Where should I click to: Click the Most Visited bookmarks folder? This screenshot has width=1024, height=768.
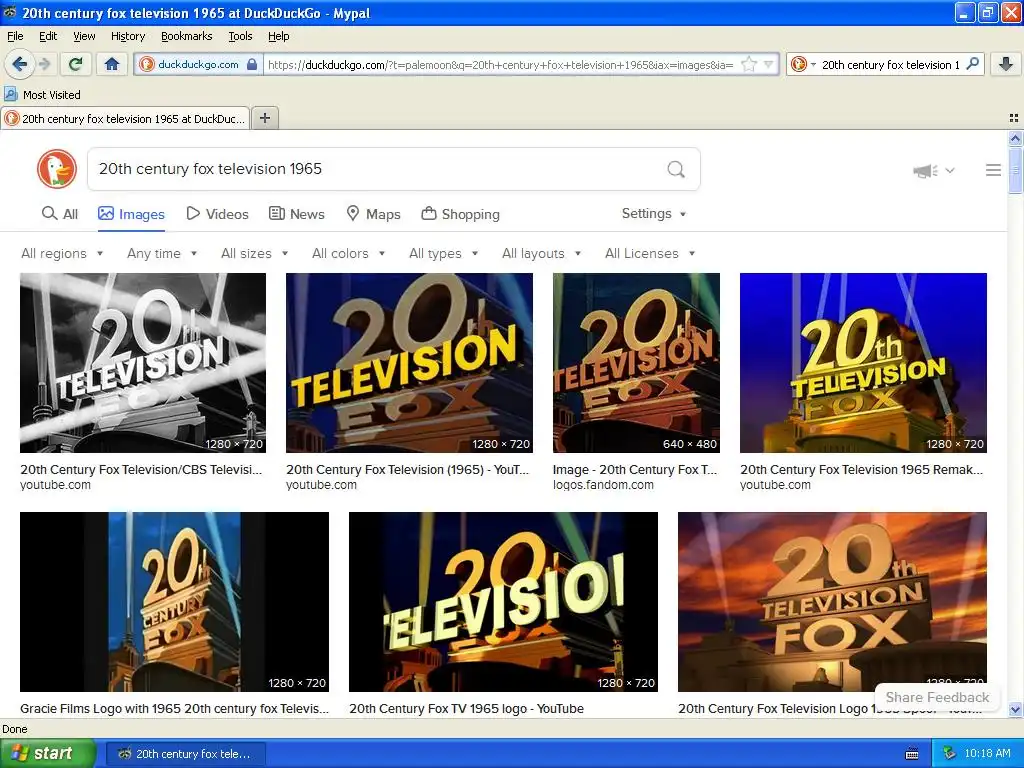43,95
